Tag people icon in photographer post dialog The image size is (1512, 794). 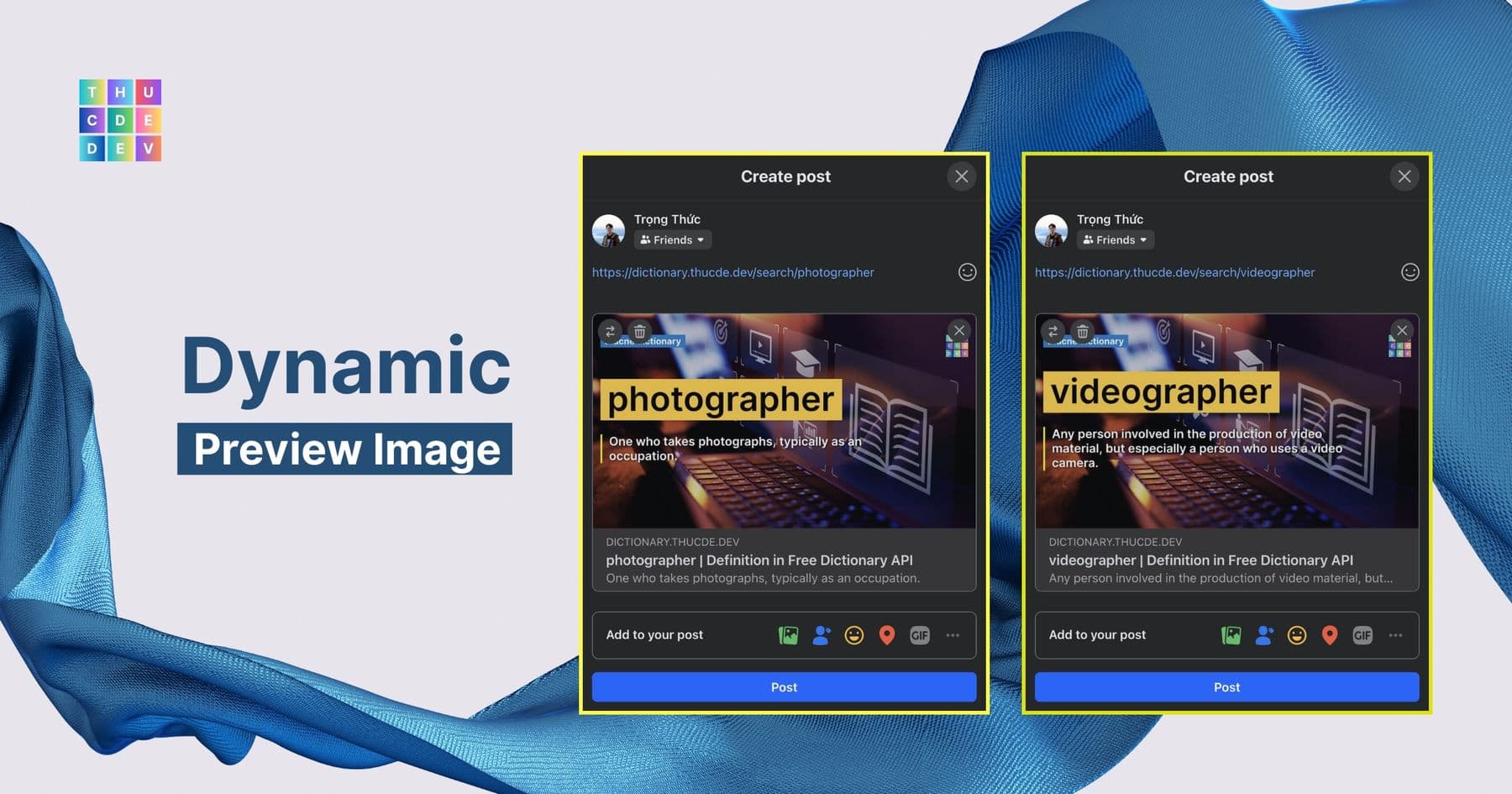(822, 635)
